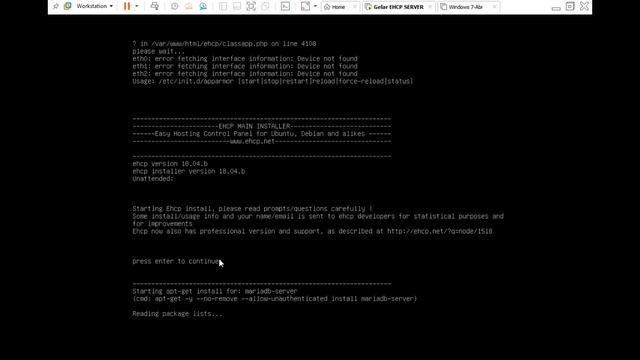Expand the power options arrow beside pause
Viewport: 640px width, 360px height.
(x=137, y=6)
